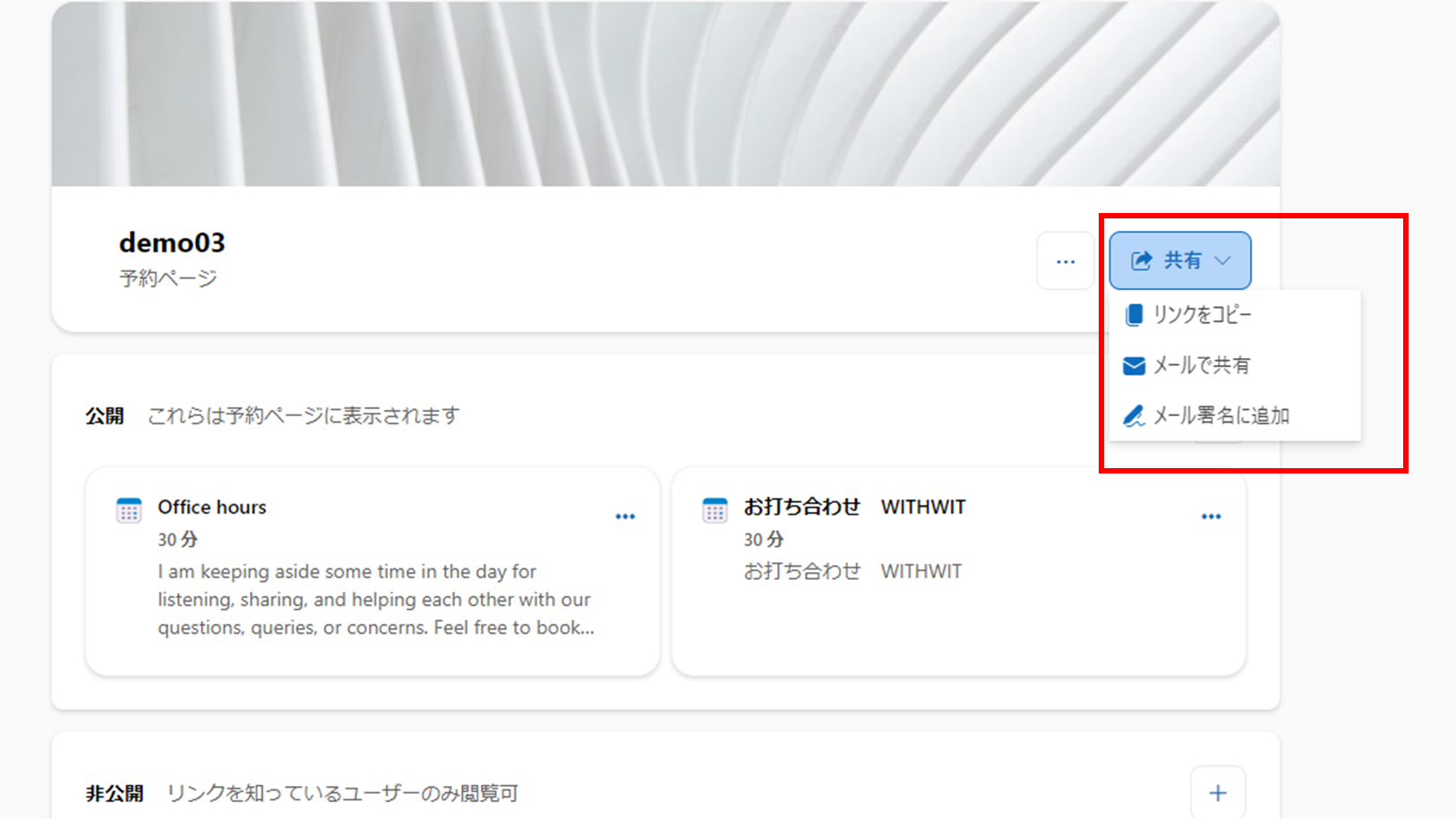Click the envelope icon beside メールで共有
Screen dimensions: 1456x819
pyautogui.click(x=1134, y=365)
